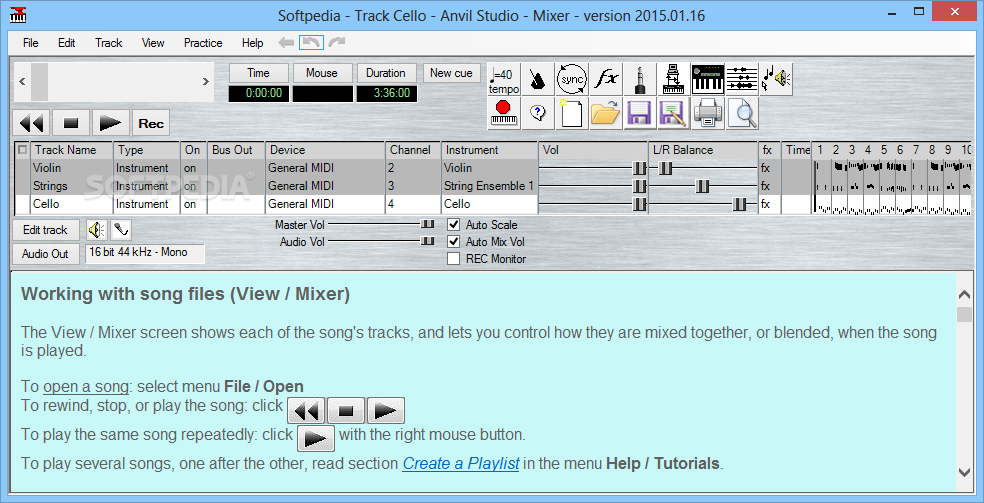Click the Rec record button
The image size is (984, 503).
151,123
